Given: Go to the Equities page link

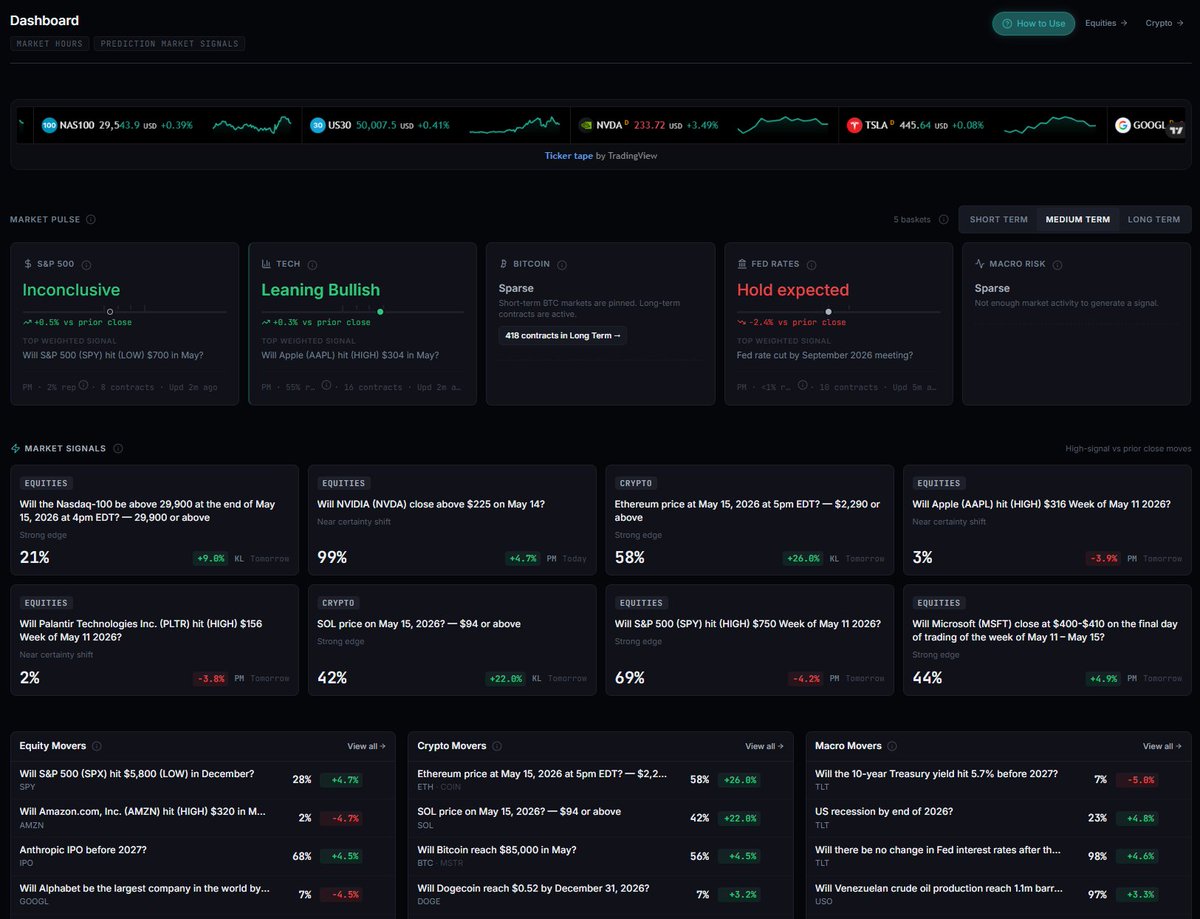Looking at the screenshot, I should (1106, 23).
